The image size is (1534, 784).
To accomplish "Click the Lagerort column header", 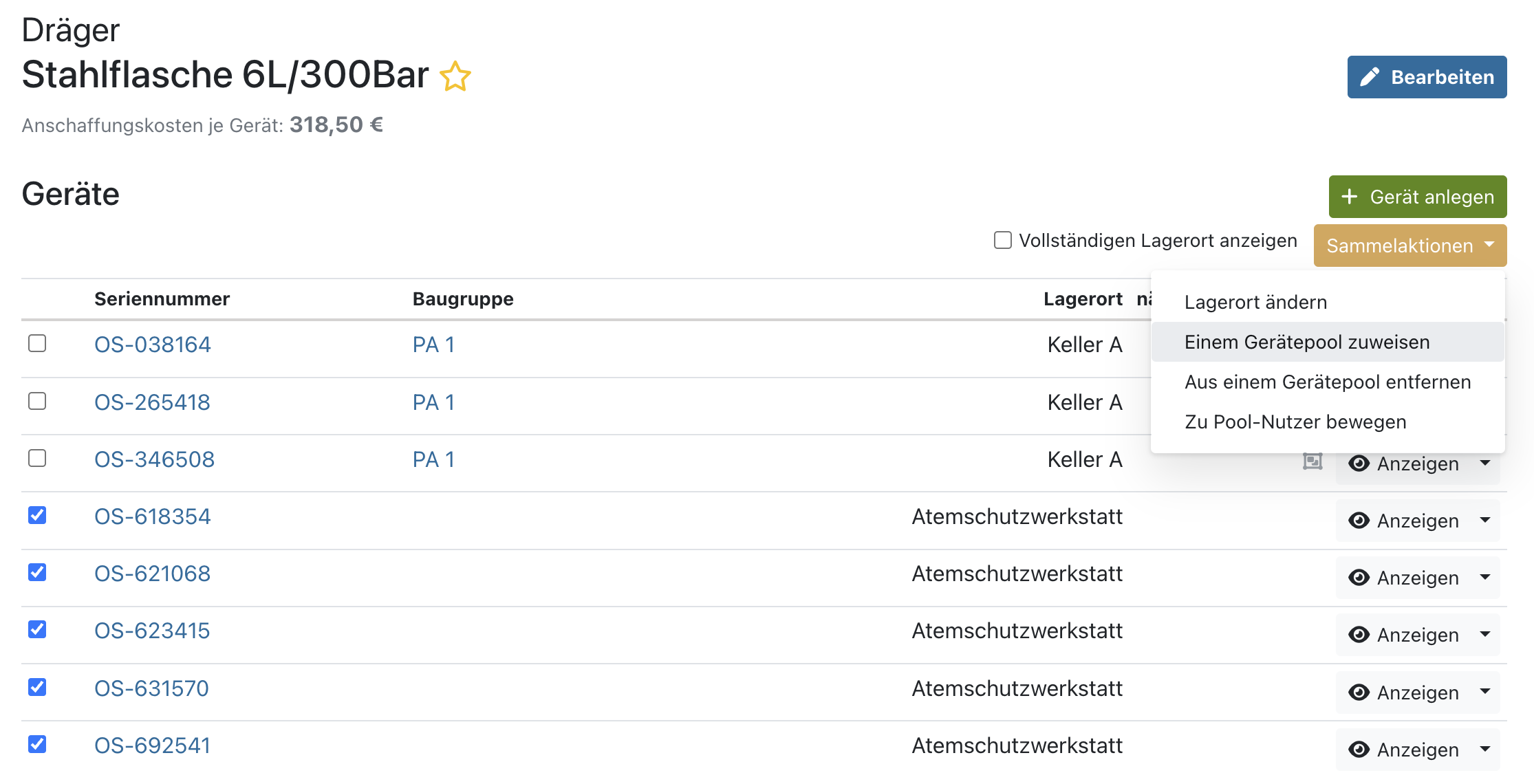I will click(x=1083, y=299).
